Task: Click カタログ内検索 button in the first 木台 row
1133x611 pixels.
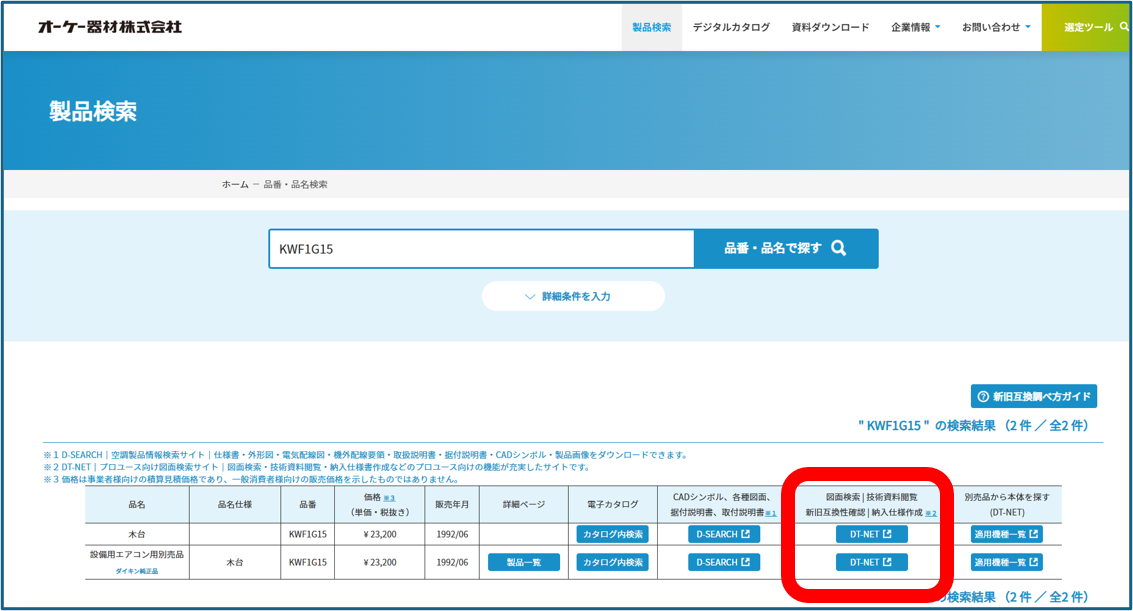Action: [x=613, y=534]
